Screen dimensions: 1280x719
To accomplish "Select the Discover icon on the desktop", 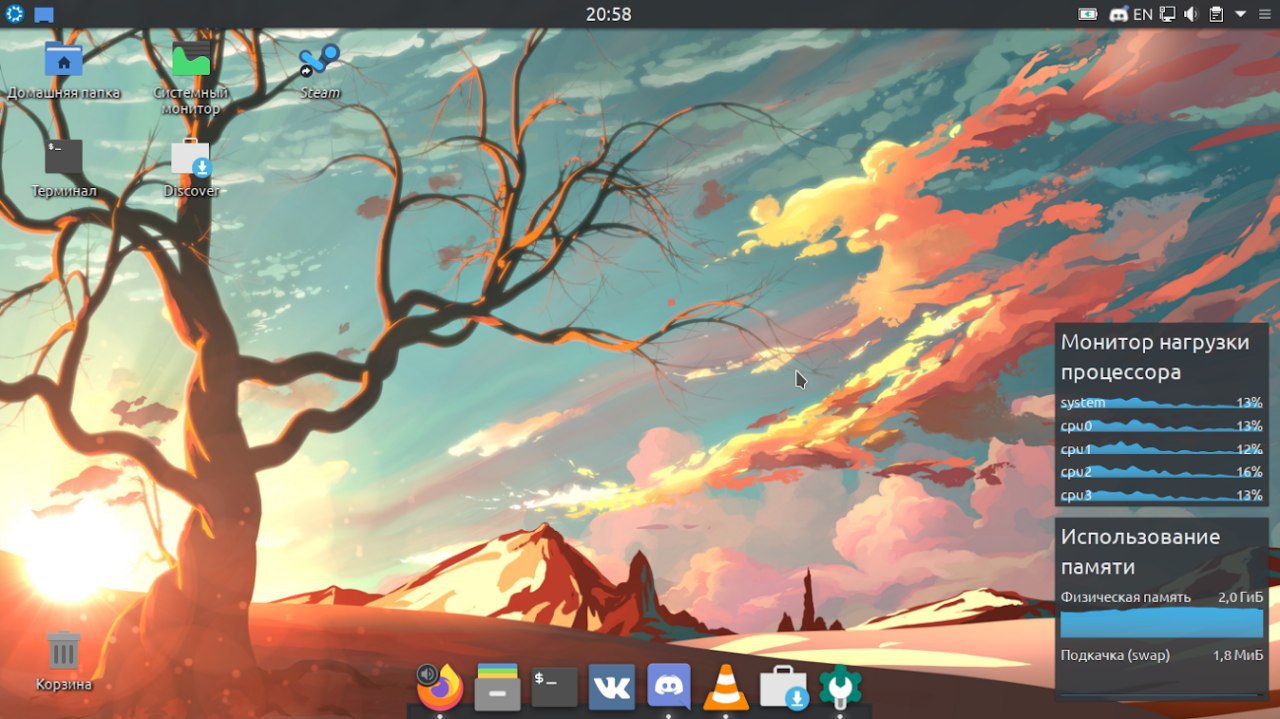I will click(191, 167).
